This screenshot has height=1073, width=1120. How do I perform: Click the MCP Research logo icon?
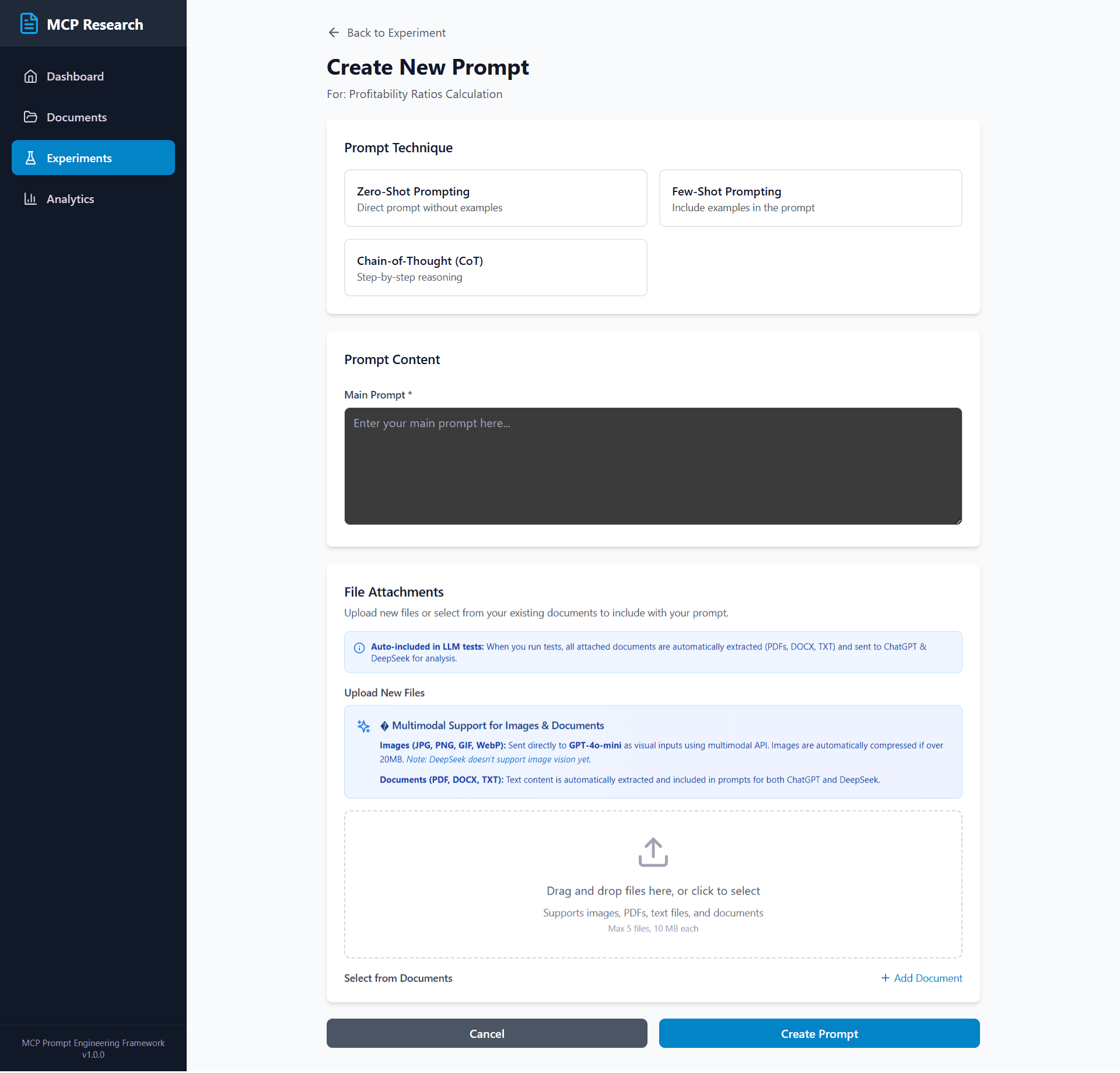click(x=29, y=24)
